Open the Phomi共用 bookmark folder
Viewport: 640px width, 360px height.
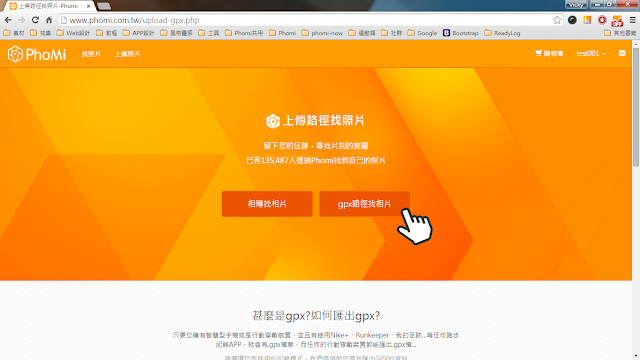point(244,33)
